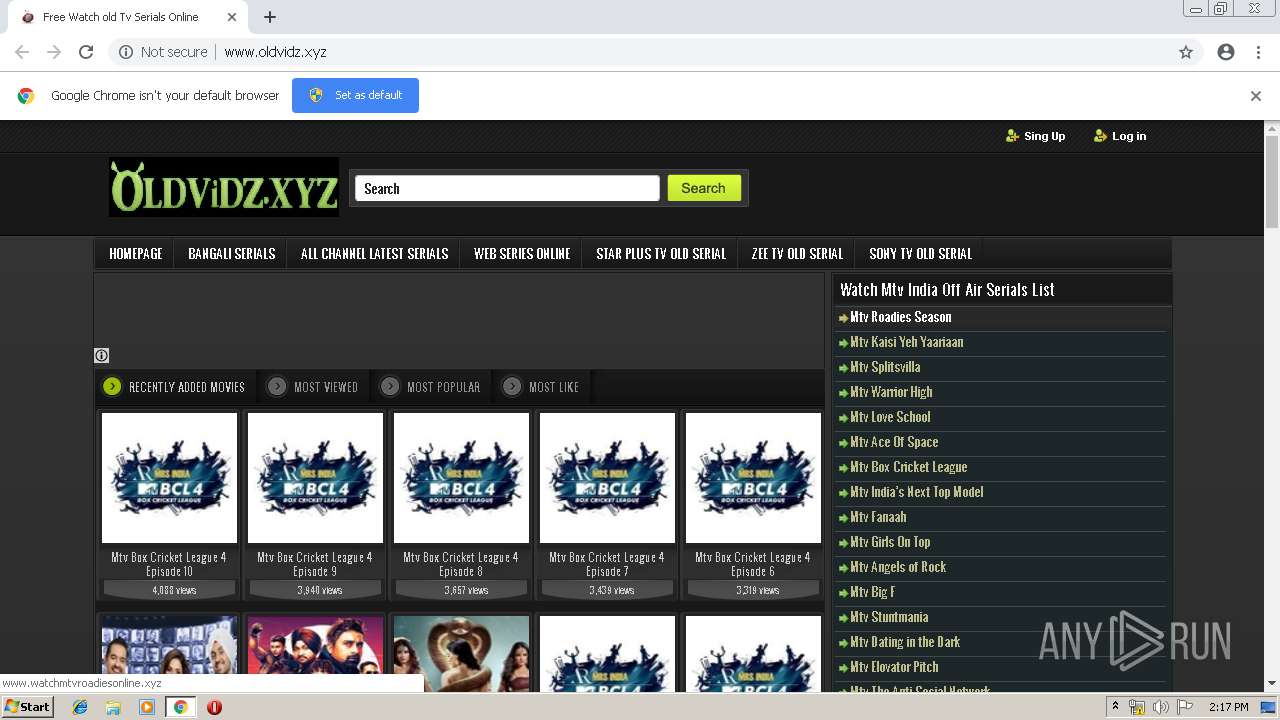Open Mtv Ace Of Space link
1280x720 pixels.
click(x=894, y=442)
